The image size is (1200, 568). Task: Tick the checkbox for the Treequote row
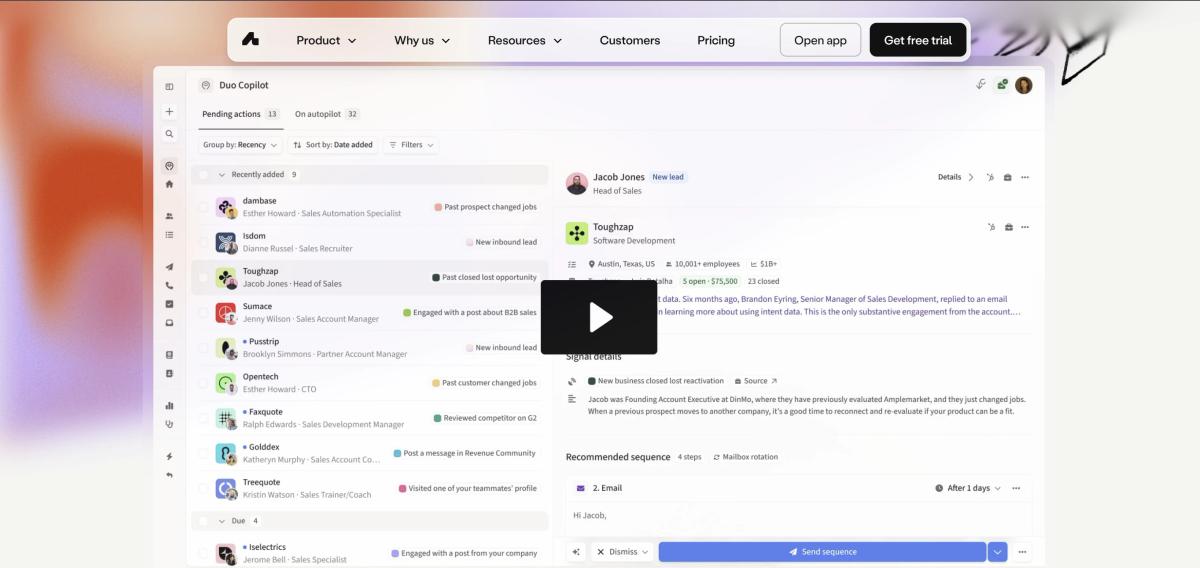(204, 488)
